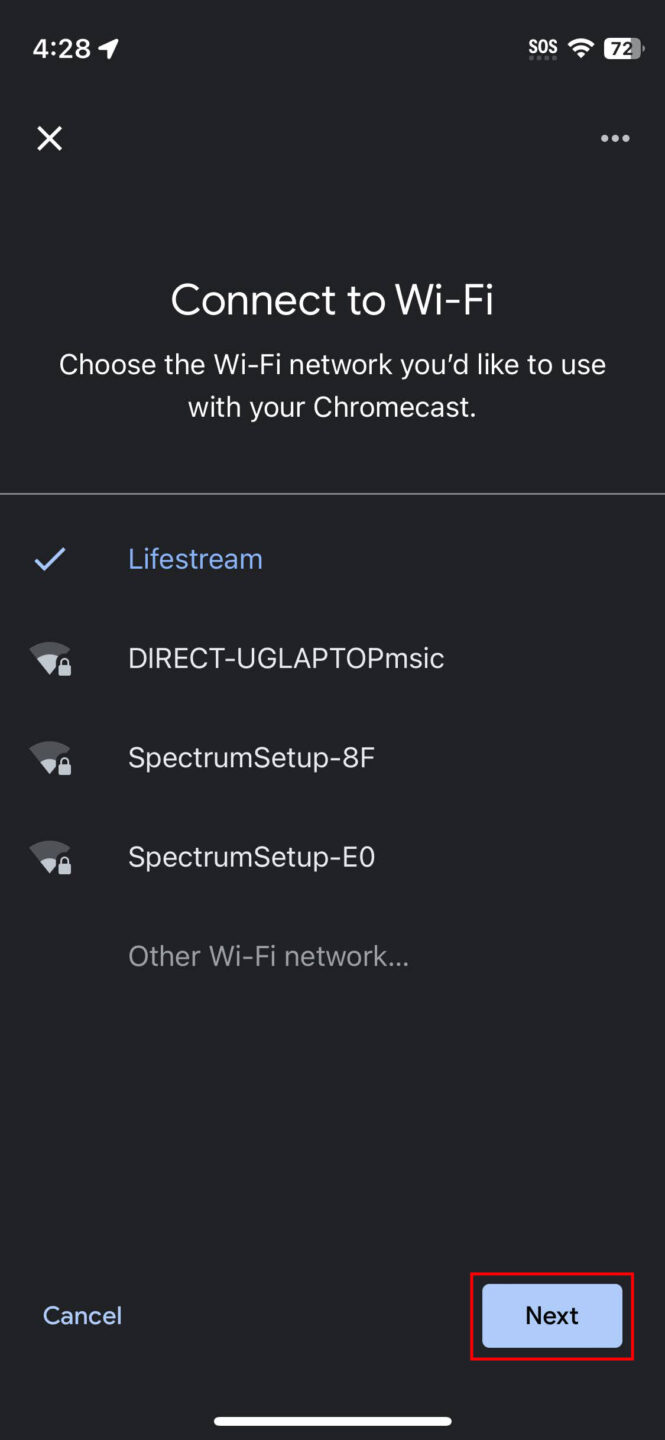This screenshot has height=1440, width=665.
Task: Open the three-dot overflow menu
Action: tap(614, 138)
